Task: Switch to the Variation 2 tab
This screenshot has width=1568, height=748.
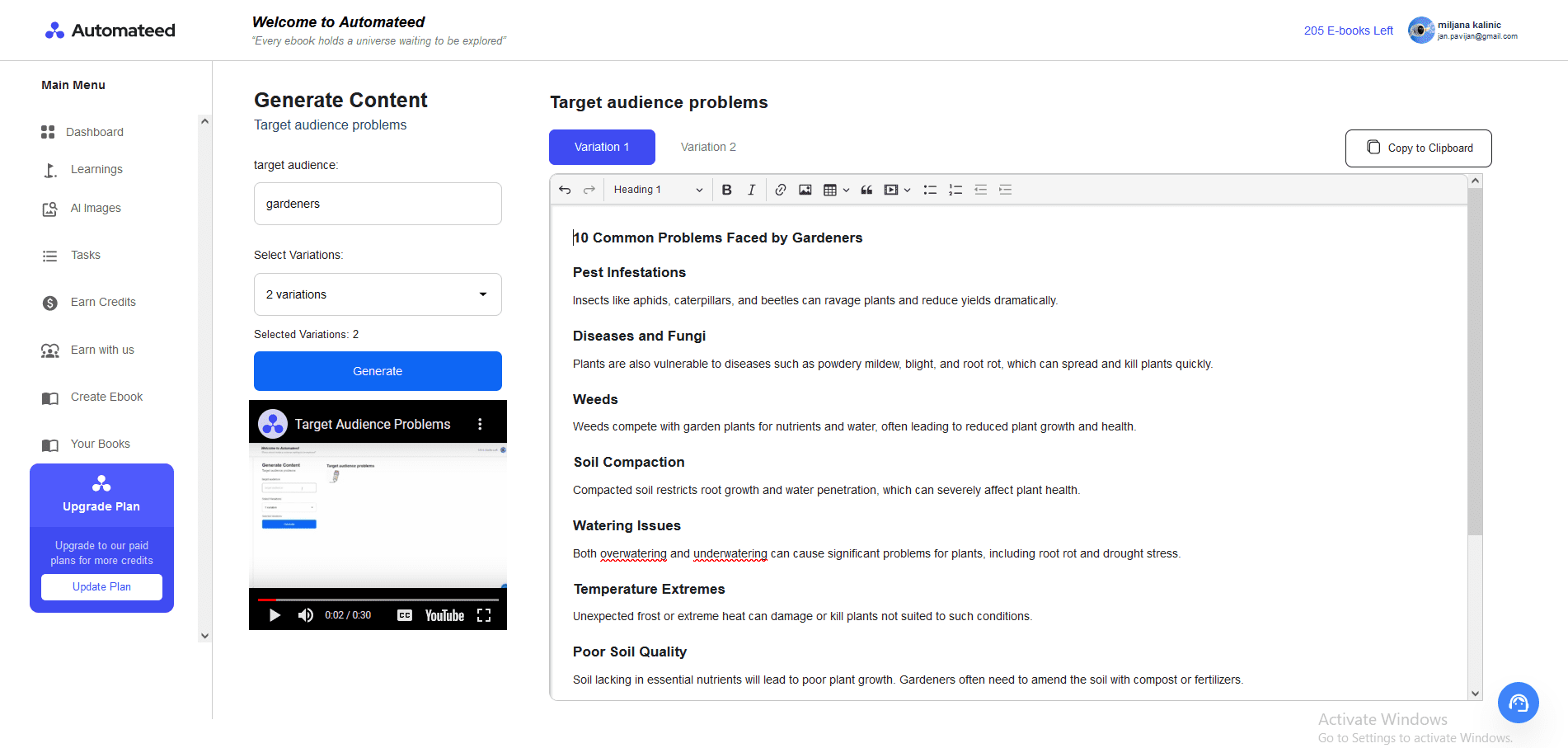Action: click(708, 147)
